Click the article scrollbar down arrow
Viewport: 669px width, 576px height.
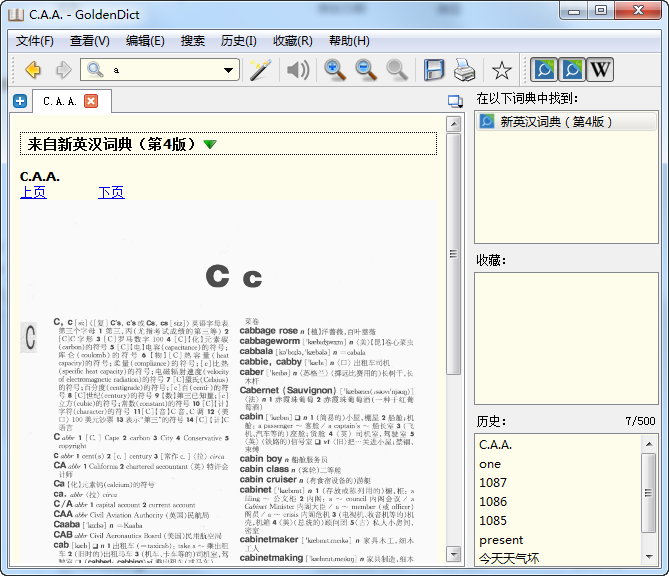click(454, 554)
